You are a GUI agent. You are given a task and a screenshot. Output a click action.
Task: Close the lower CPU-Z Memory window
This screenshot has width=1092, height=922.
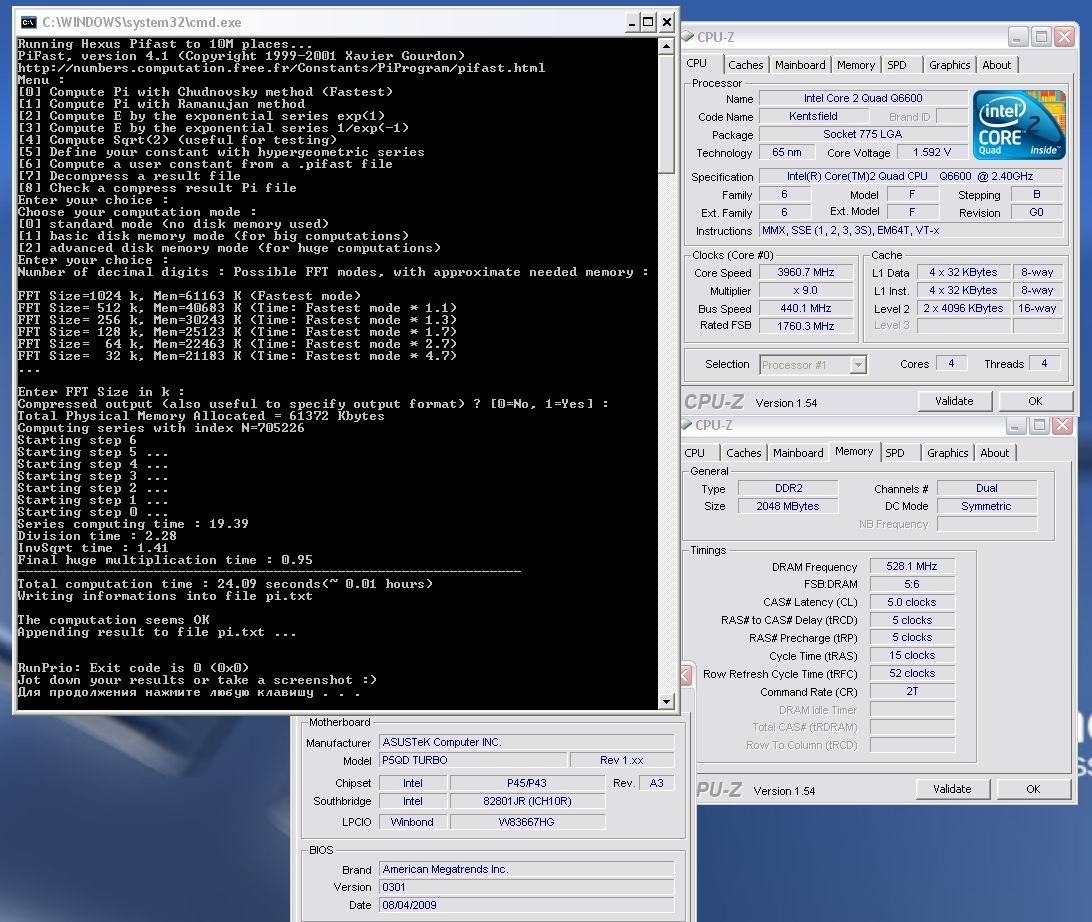point(1062,424)
